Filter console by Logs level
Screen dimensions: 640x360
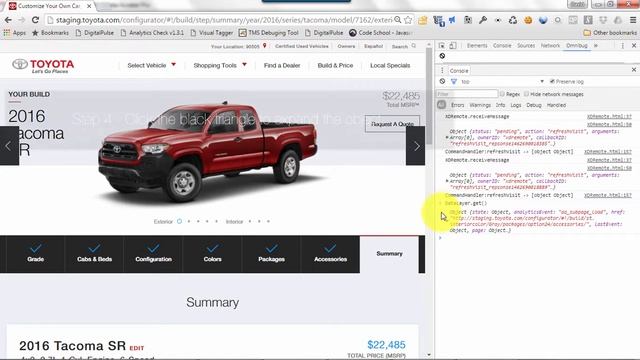pos(516,105)
